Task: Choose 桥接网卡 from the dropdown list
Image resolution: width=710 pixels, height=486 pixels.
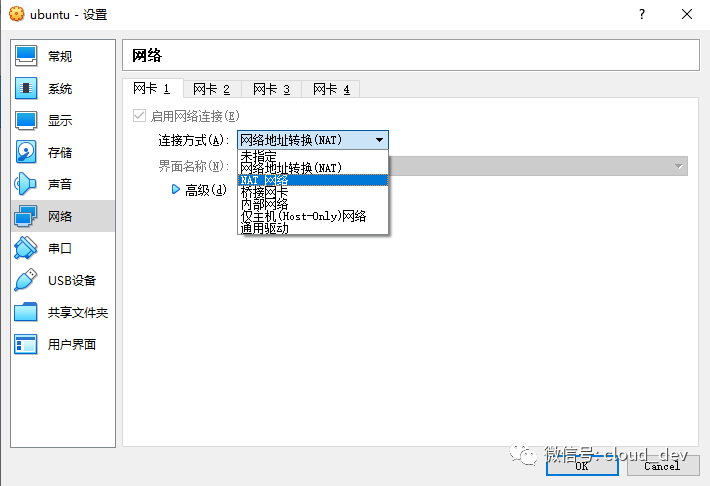Action: click(x=264, y=192)
